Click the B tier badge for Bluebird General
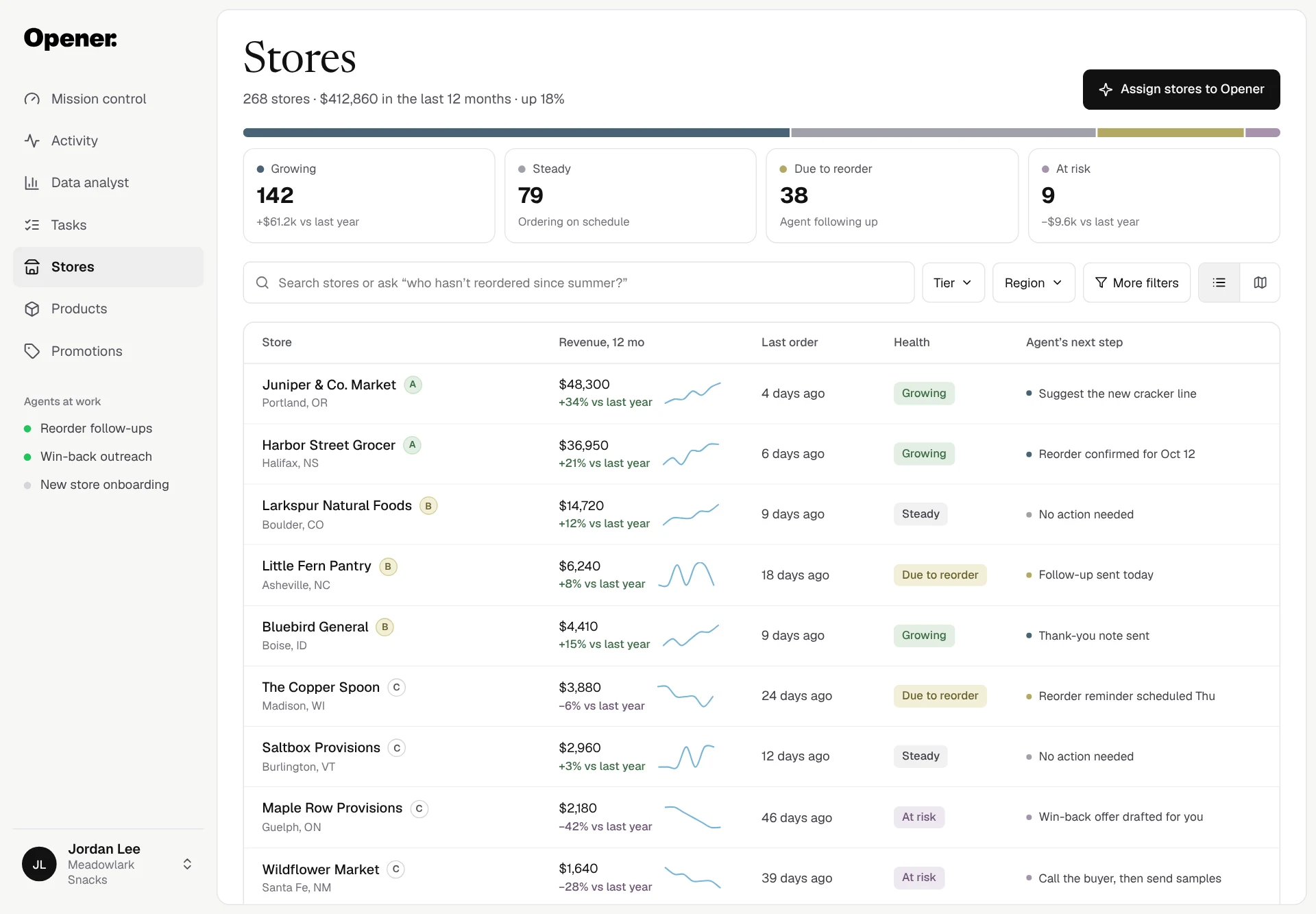The width and height of the screenshot is (1316, 914). [x=385, y=627]
